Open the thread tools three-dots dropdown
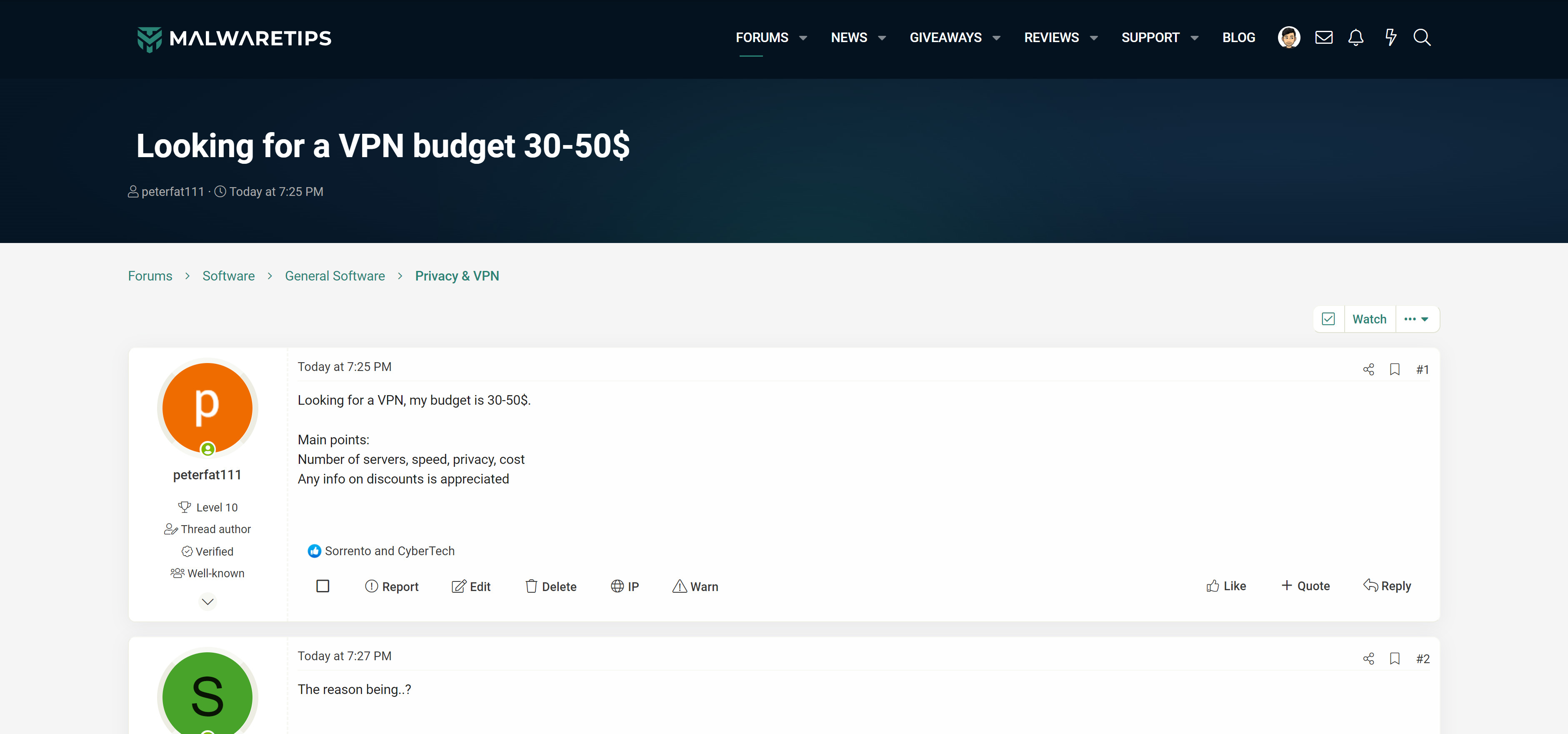Viewport: 1568px width, 734px height. [x=1416, y=319]
